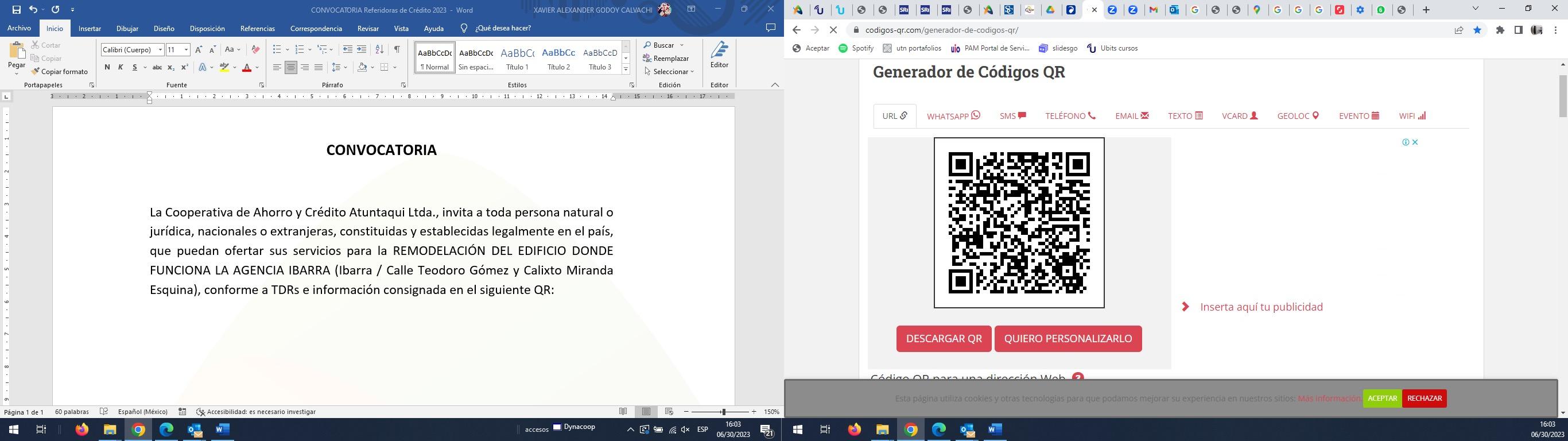Apply the yellow text highlight color button
Image resolution: width=1568 pixels, height=441 pixels.
(224, 67)
